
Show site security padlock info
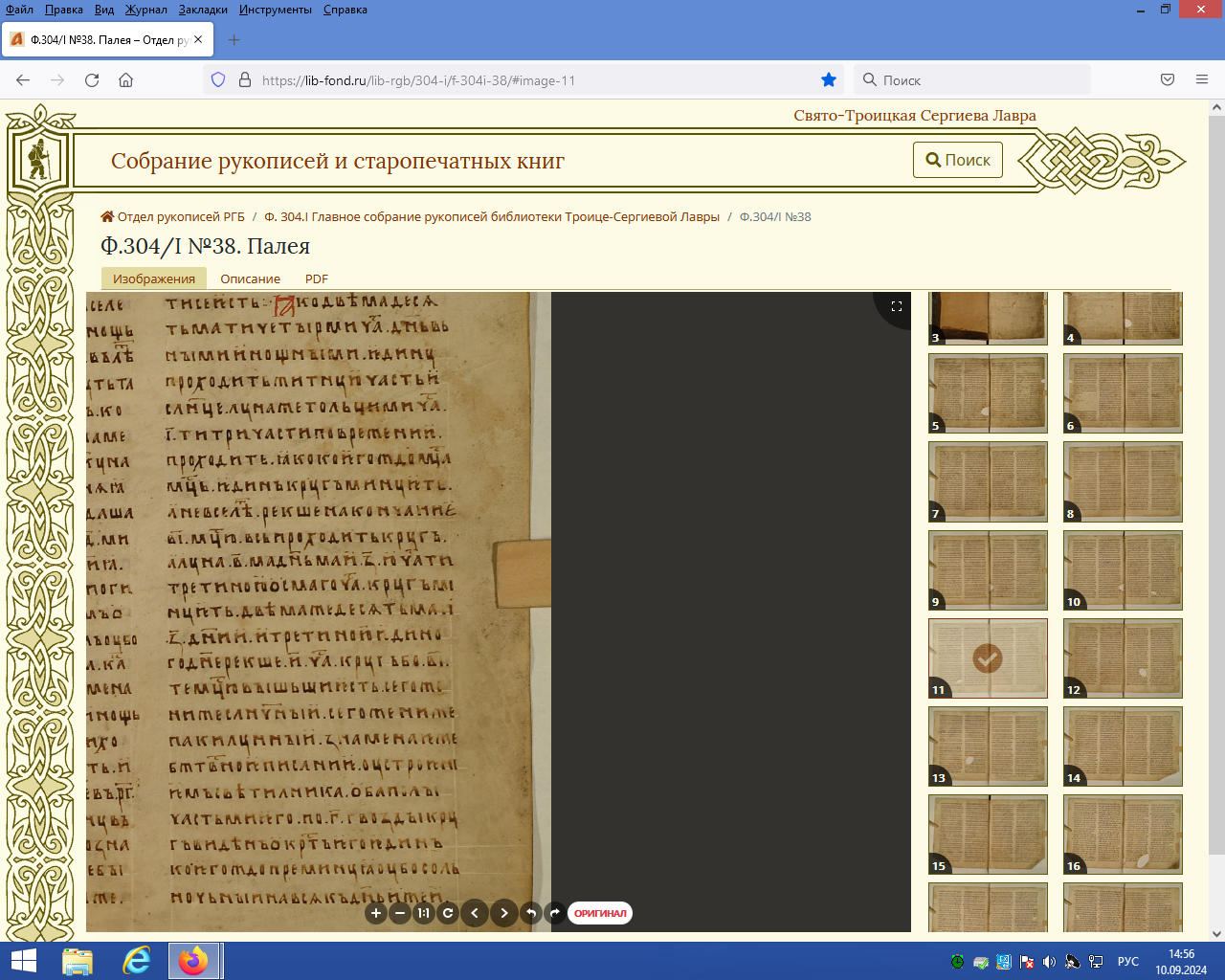coord(245,80)
